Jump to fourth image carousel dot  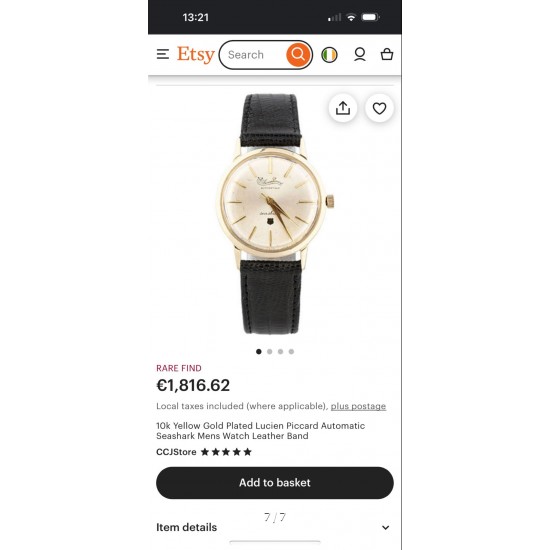[291, 351]
